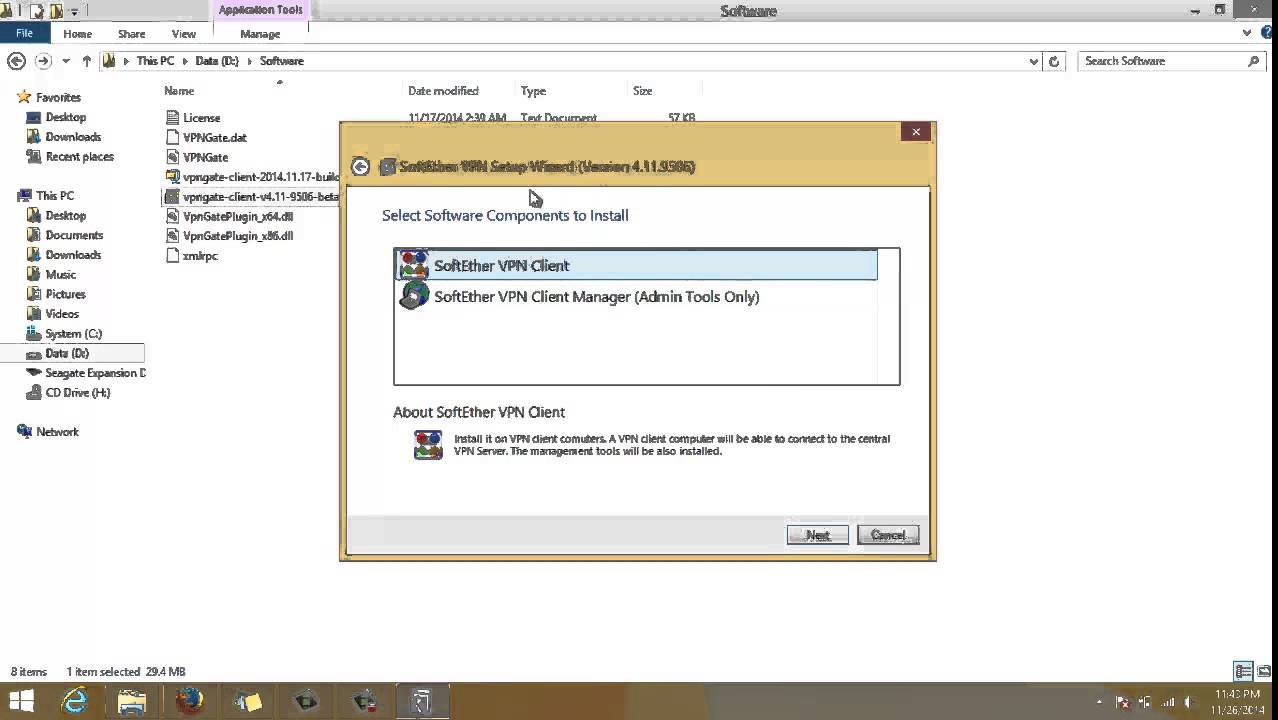Launch Firefox from taskbar
Viewport: 1278px width, 720px height.
point(189,701)
